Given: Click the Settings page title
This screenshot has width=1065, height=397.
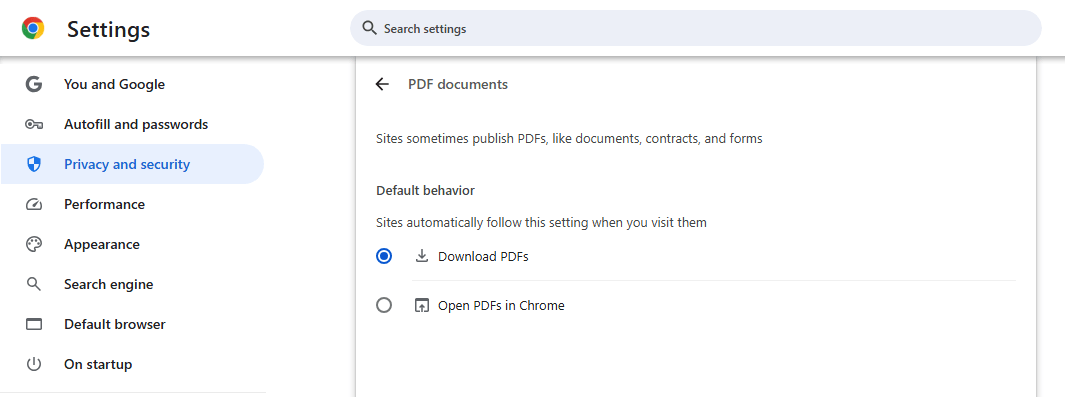Looking at the screenshot, I should (x=109, y=29).
